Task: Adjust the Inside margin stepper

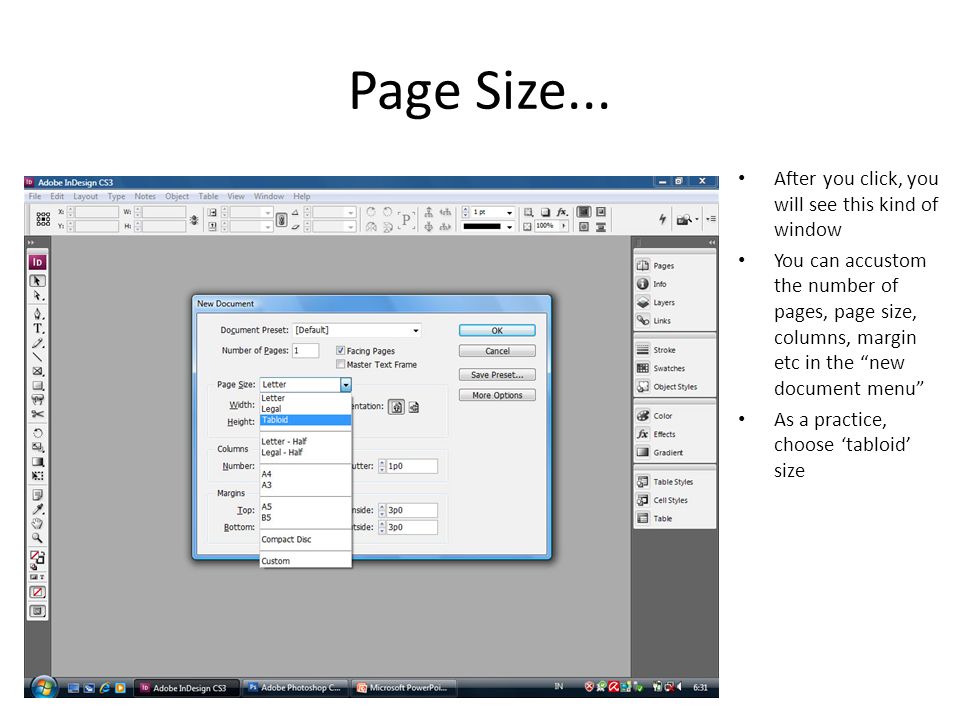Action: (x=382, y=510)
